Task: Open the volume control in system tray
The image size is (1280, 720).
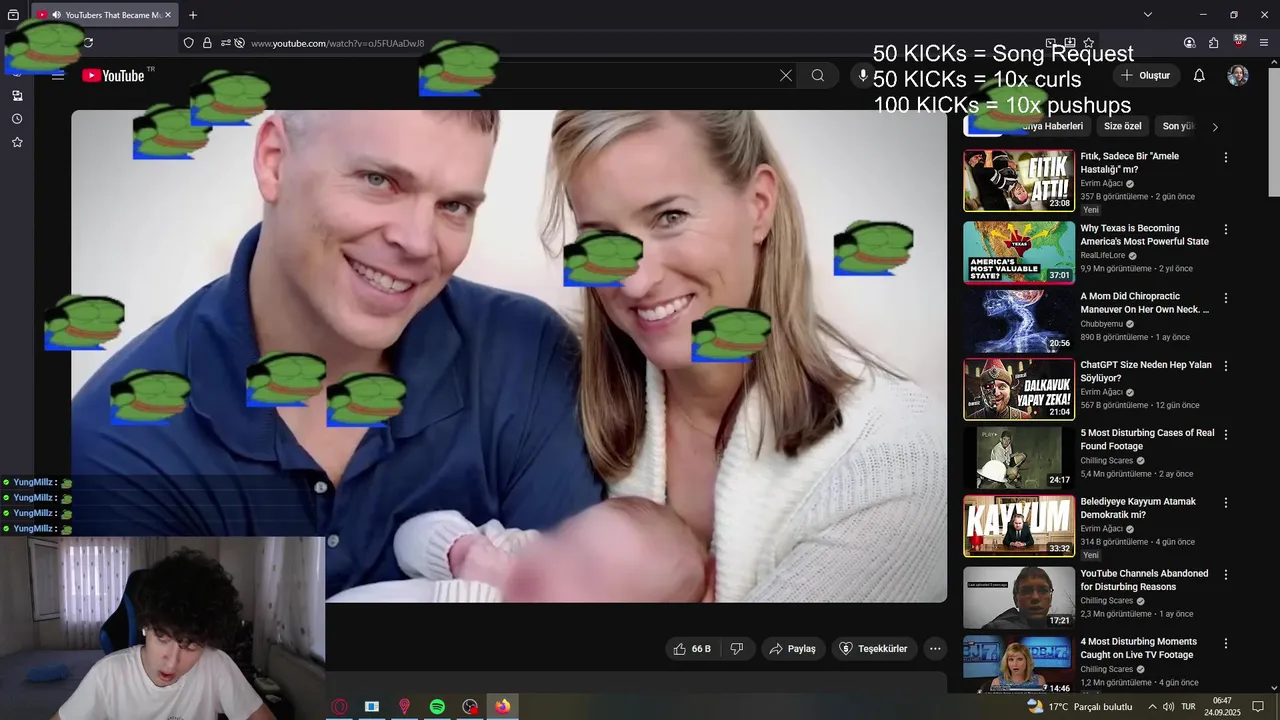Action: pos(1168,707)
